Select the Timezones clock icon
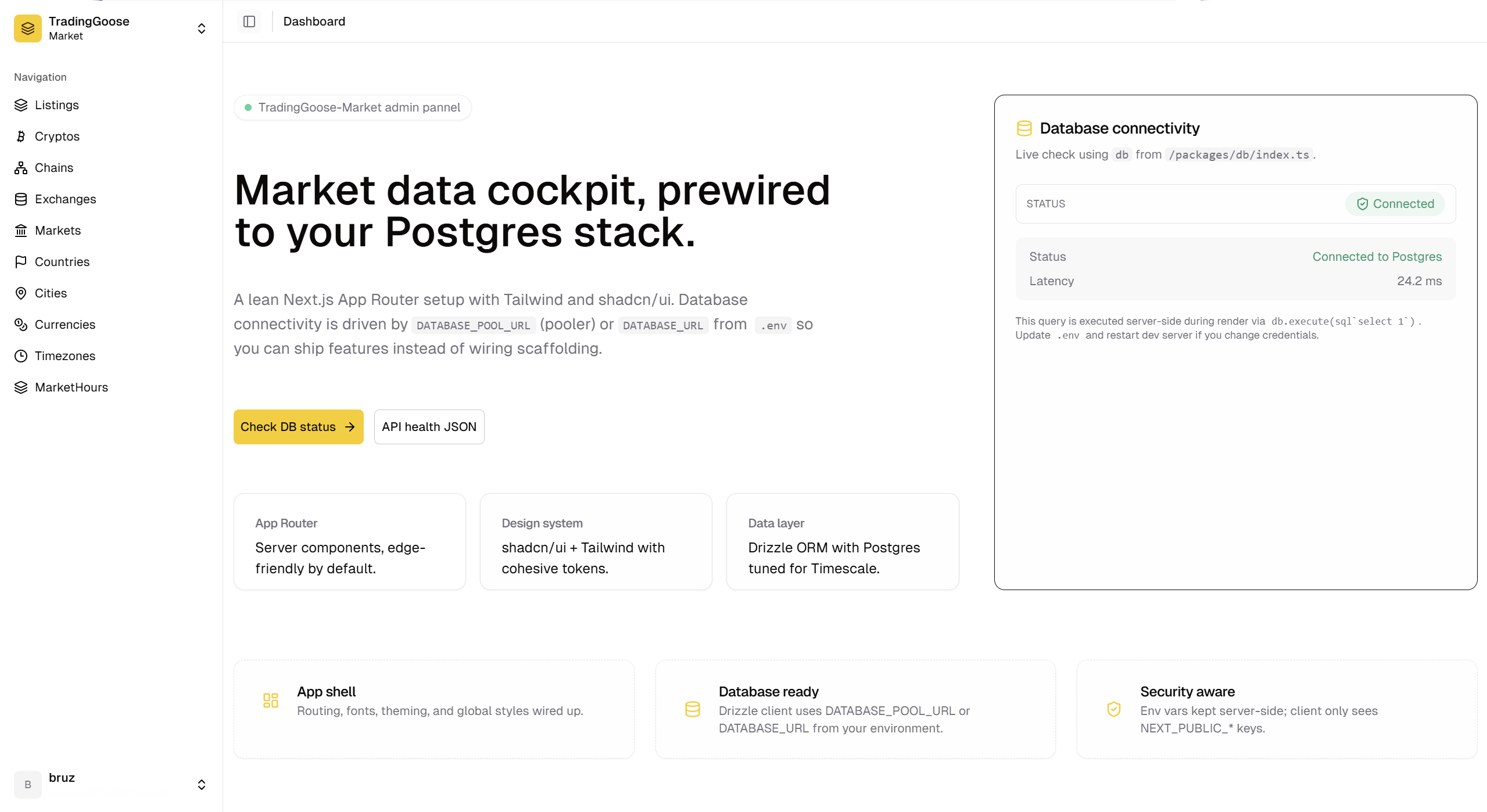 (21, 356)
